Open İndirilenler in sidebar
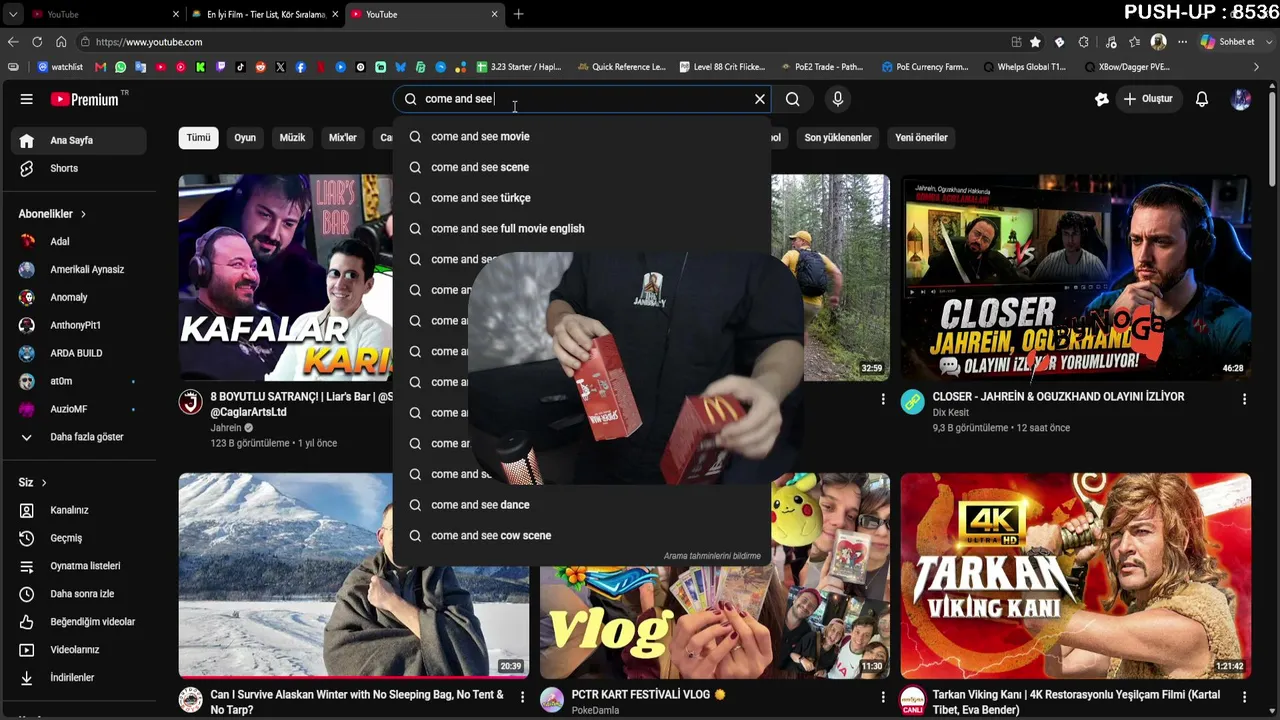The width and height of the screenshot is (1280, 720). coord(78,677)
